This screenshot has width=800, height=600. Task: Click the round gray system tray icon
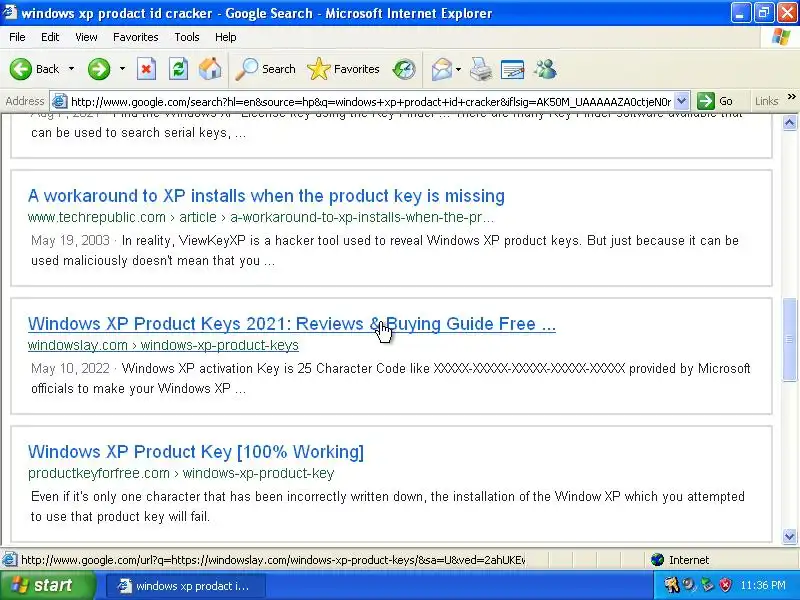(689, 585)
